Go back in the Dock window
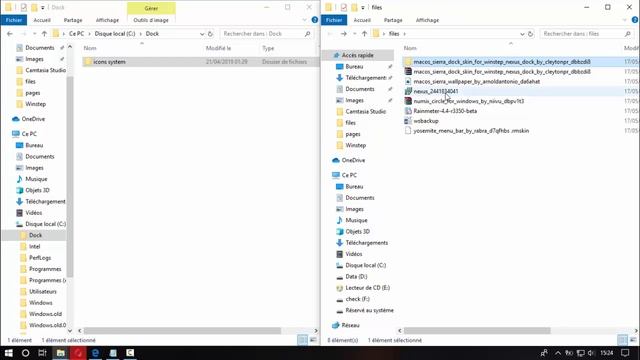This screenshot has height=360, width=640. pyautogui.click(x=10, y=34)
